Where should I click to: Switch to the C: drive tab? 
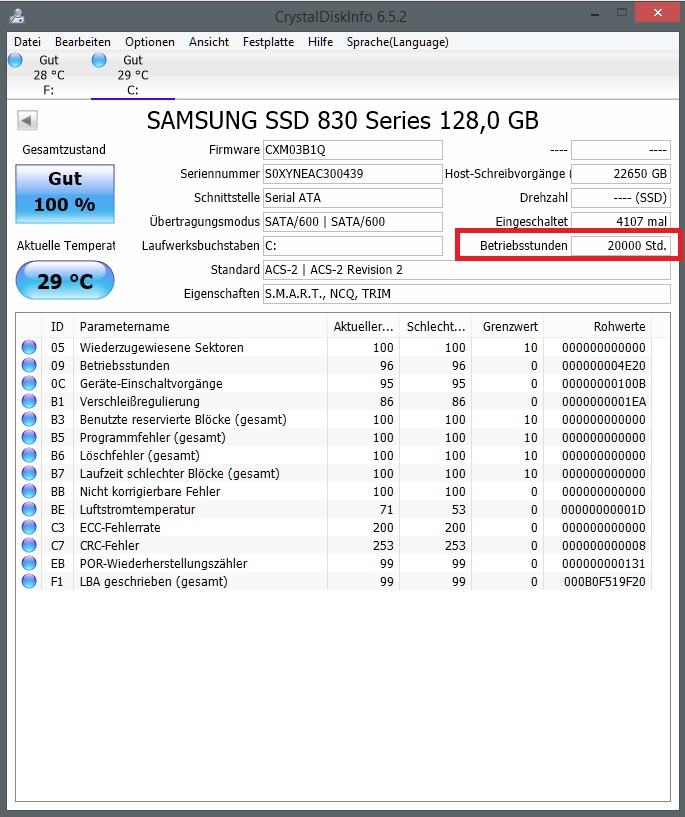coord(133,75)
